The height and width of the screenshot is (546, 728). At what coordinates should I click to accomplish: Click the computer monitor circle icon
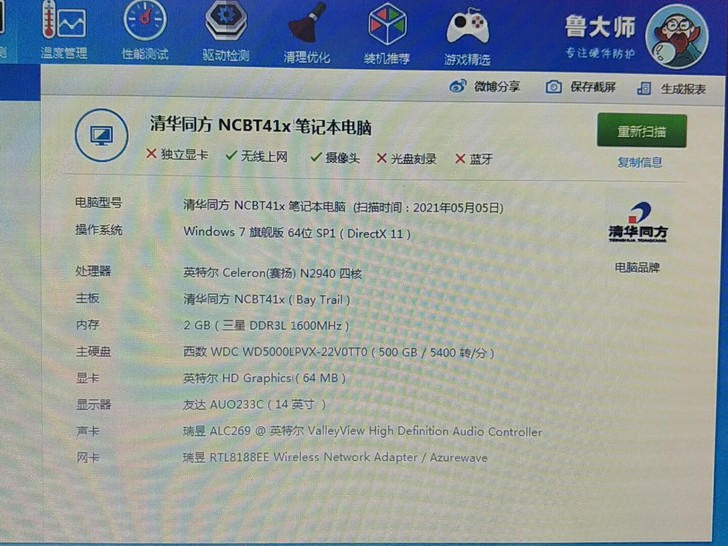[x=102, y=135]
